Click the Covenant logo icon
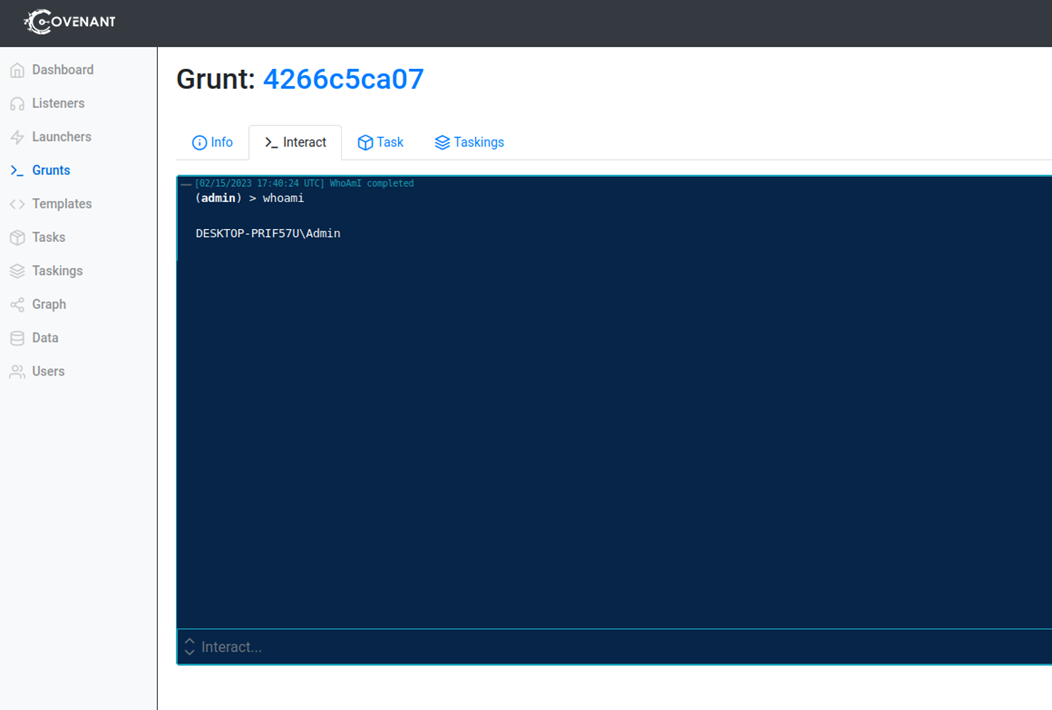 [x=38, y=21]
